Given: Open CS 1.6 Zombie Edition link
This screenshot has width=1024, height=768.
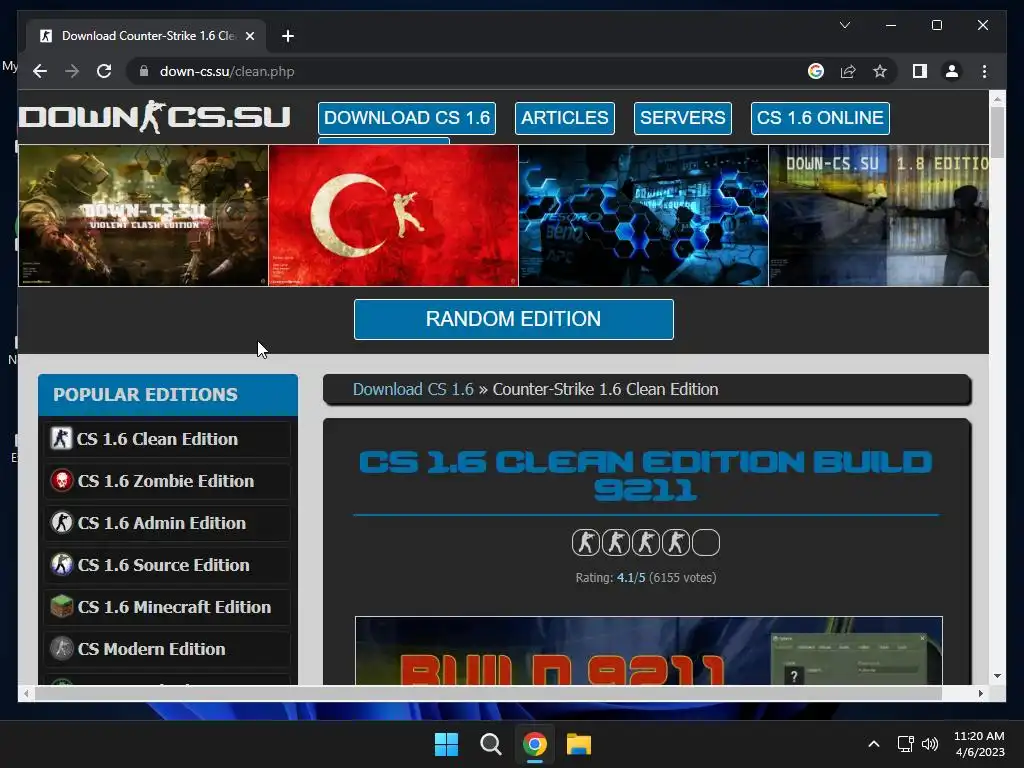Looking at the screenshot, I should click(165, 481).
